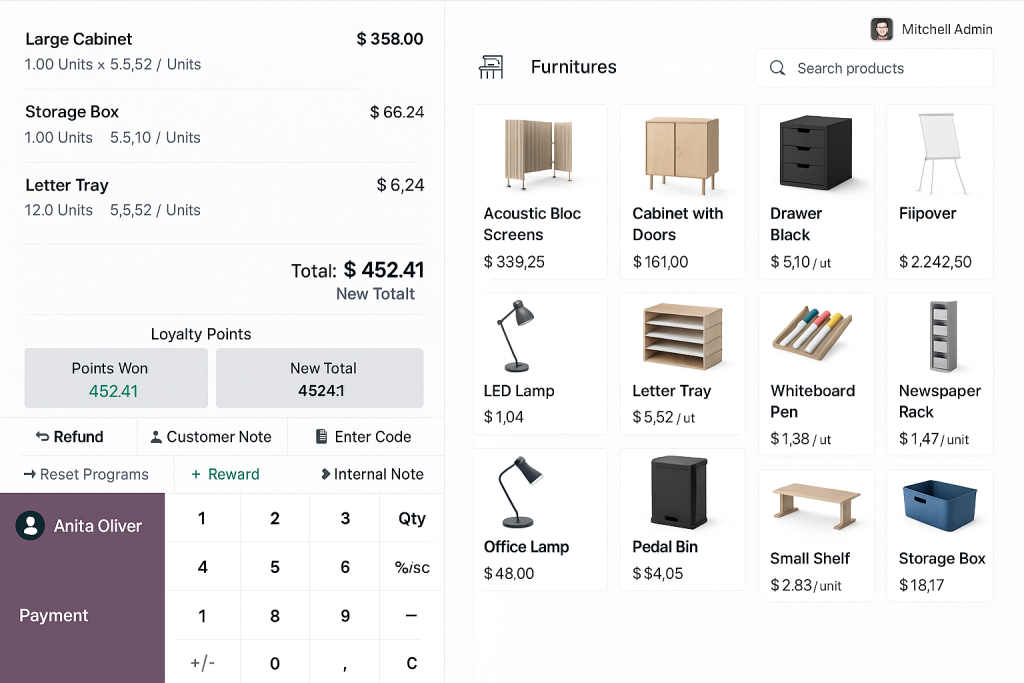Add the Pedal Bin product to the order

(x=681, y=519)
